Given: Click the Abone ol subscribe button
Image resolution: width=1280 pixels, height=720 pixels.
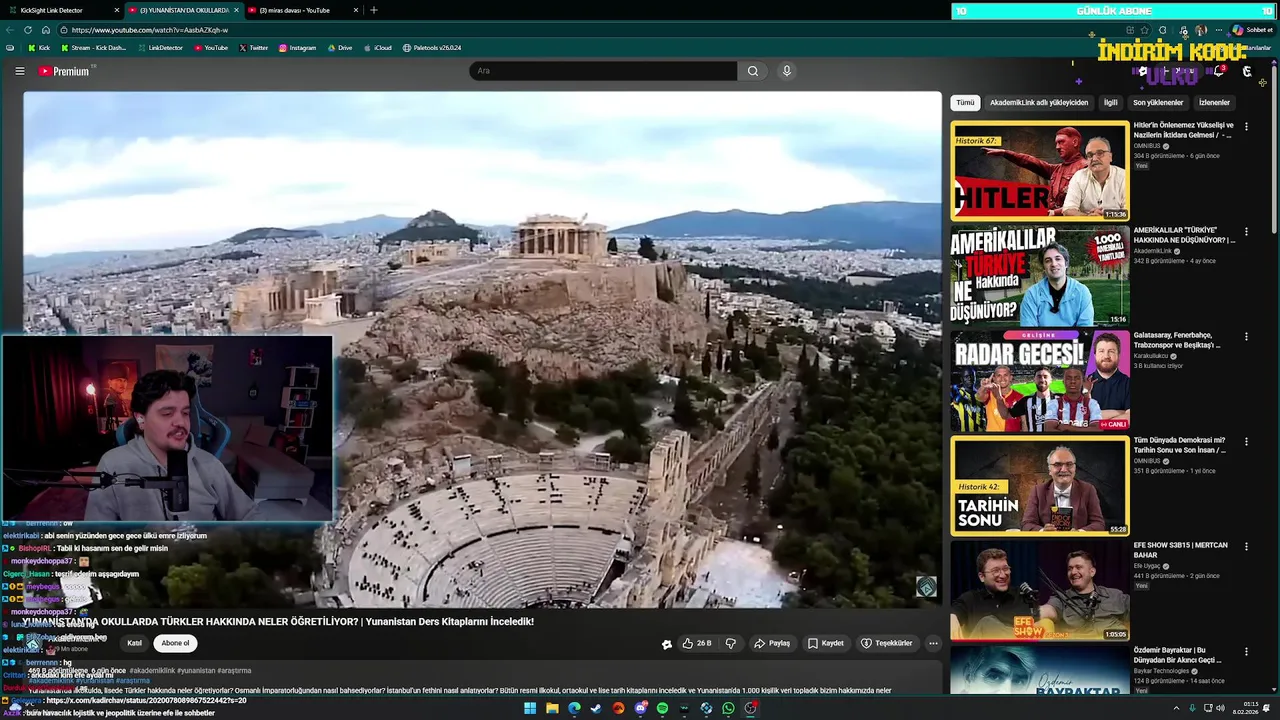Looking at the screenshot, I should (175, 643).
